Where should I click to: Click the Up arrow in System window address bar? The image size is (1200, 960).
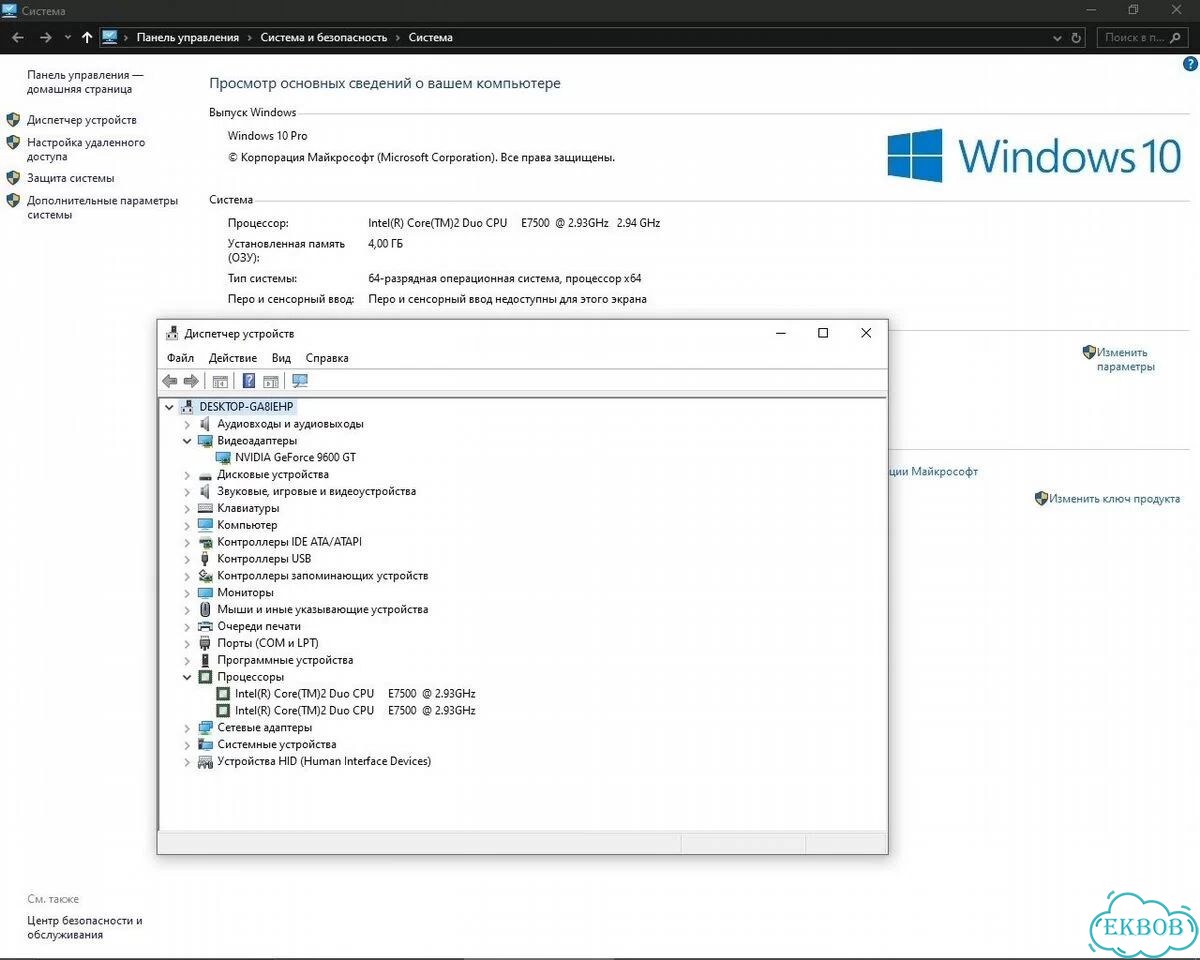pyautogui.click(x=87, y=37)
